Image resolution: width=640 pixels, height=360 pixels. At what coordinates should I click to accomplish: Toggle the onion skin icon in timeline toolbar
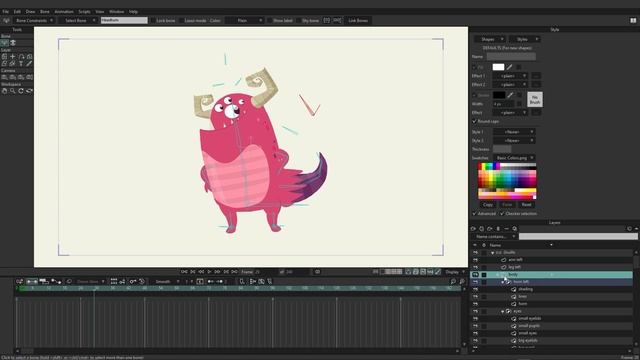(x=69, y=282)
